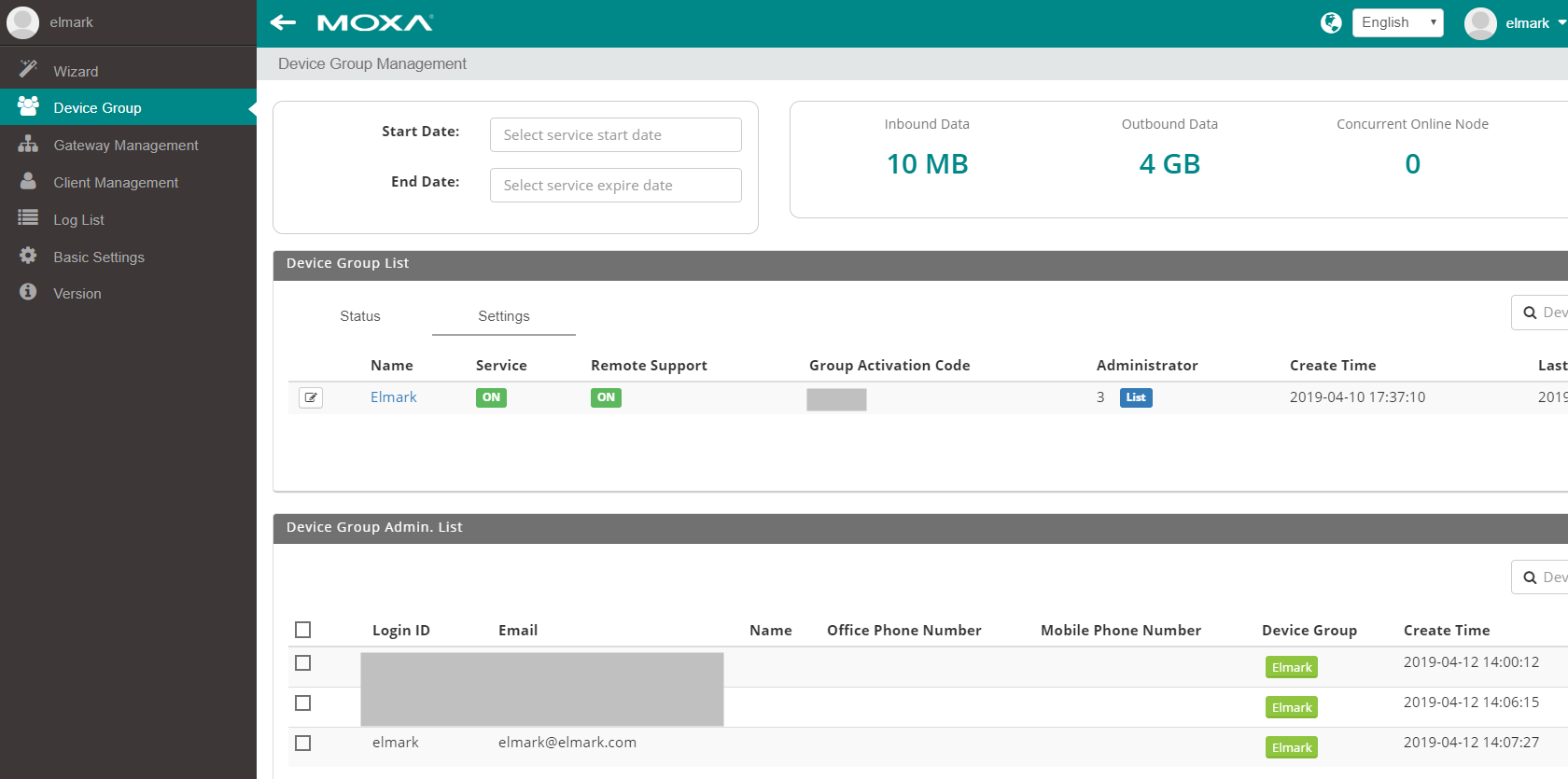Click elmark@elmark.com email cell
Viewport: 1568px width, 779px height.
coord(567,743)
